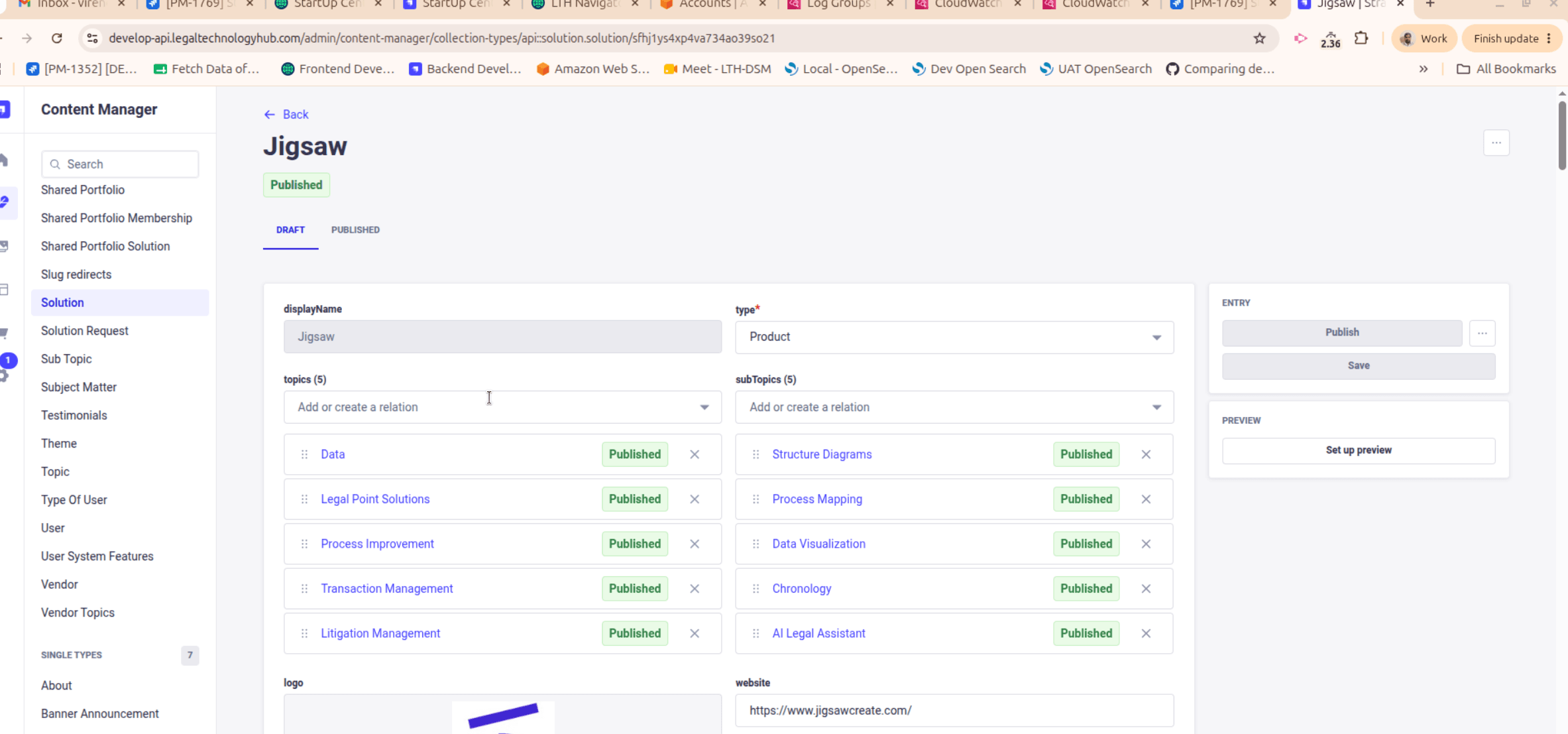The width and height of the screenshot is (1568, 734).
Task: Remove the Data Visualization subtopic
Action: (1146, 544)
